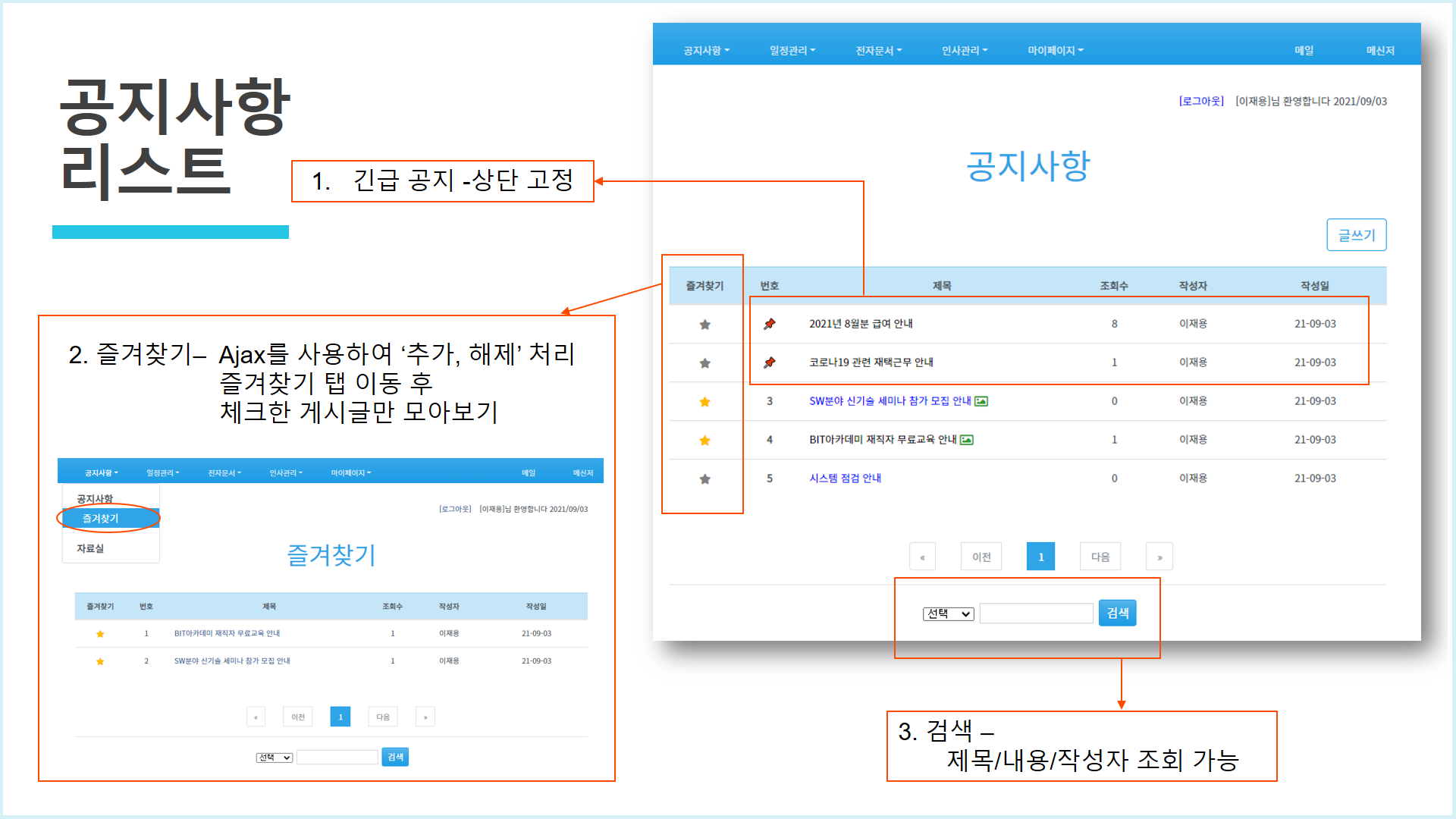Viewport: 1456px width, 819px height.
Task: Click the 조회수 column header in main list
Action: 1114,286
